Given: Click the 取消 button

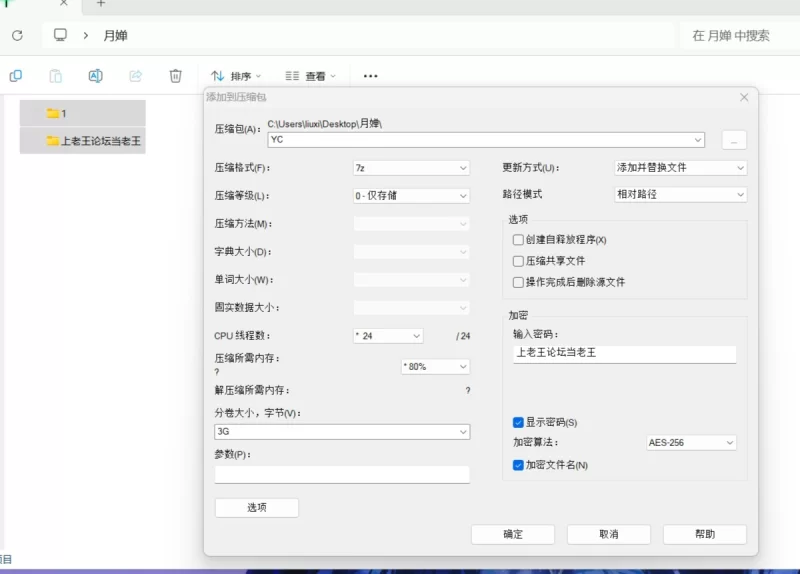Looking at the screenshot, I should point(609,534).
